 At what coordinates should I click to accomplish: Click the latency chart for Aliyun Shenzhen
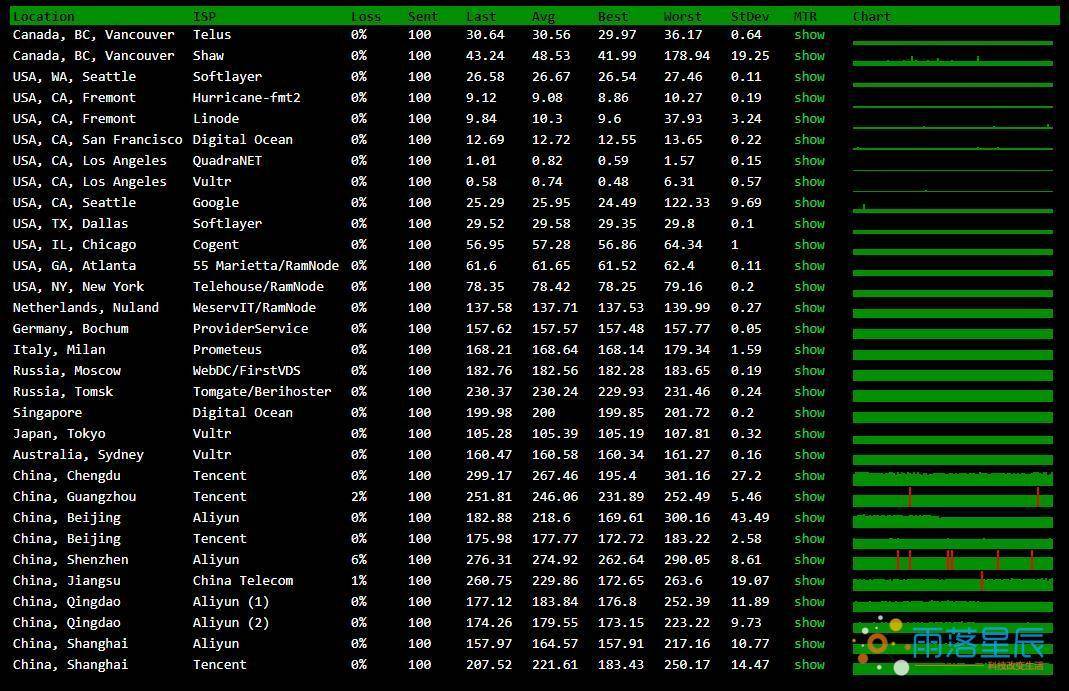pyautogui.click(x=952, y=559)
